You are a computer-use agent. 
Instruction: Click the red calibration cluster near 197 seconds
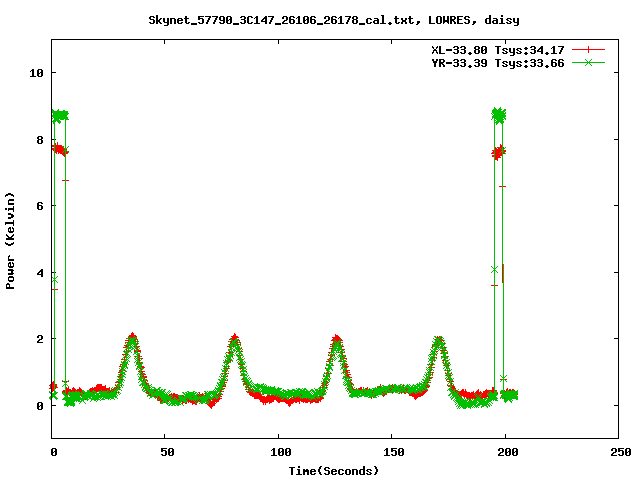point(498,153)
